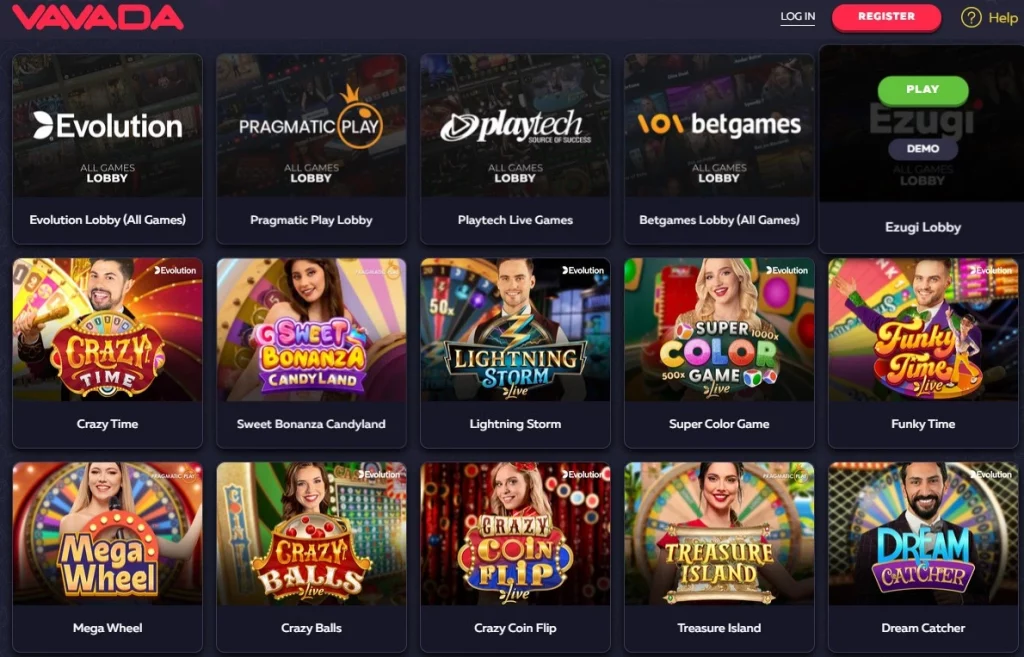
Task: Open the Betgames Lobby tile
Action: 719,149
